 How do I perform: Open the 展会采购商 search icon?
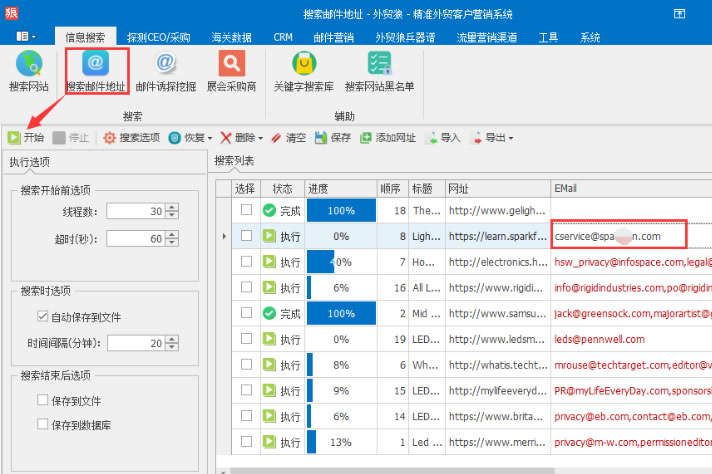coord(232,70)
